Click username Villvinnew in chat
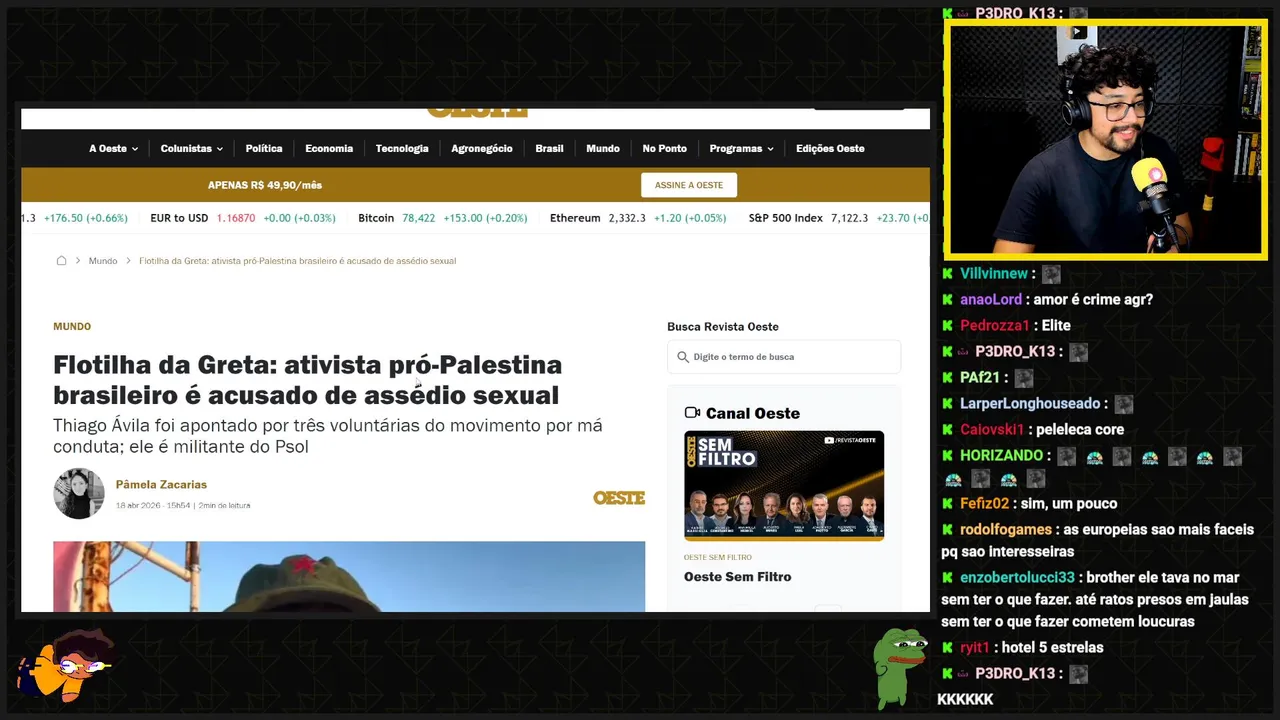1280x720 pixels. pyautogui.click(x=994, y=273)
